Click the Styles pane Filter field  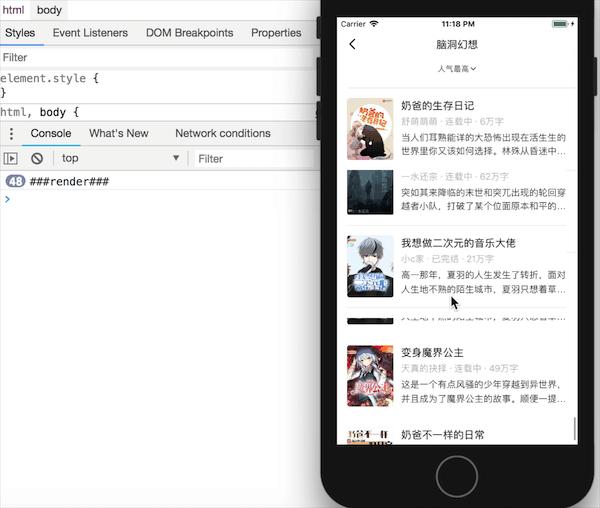point(159,57)
